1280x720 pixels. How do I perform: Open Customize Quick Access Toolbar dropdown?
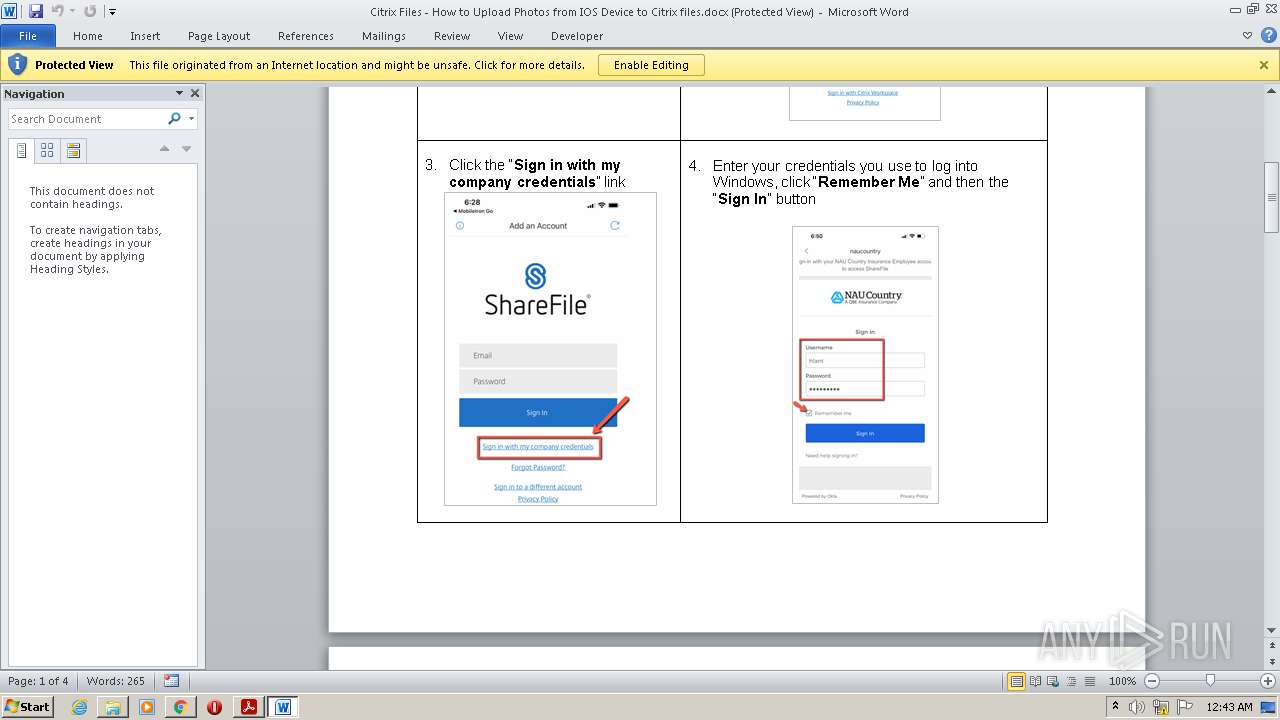coord(112,12)
